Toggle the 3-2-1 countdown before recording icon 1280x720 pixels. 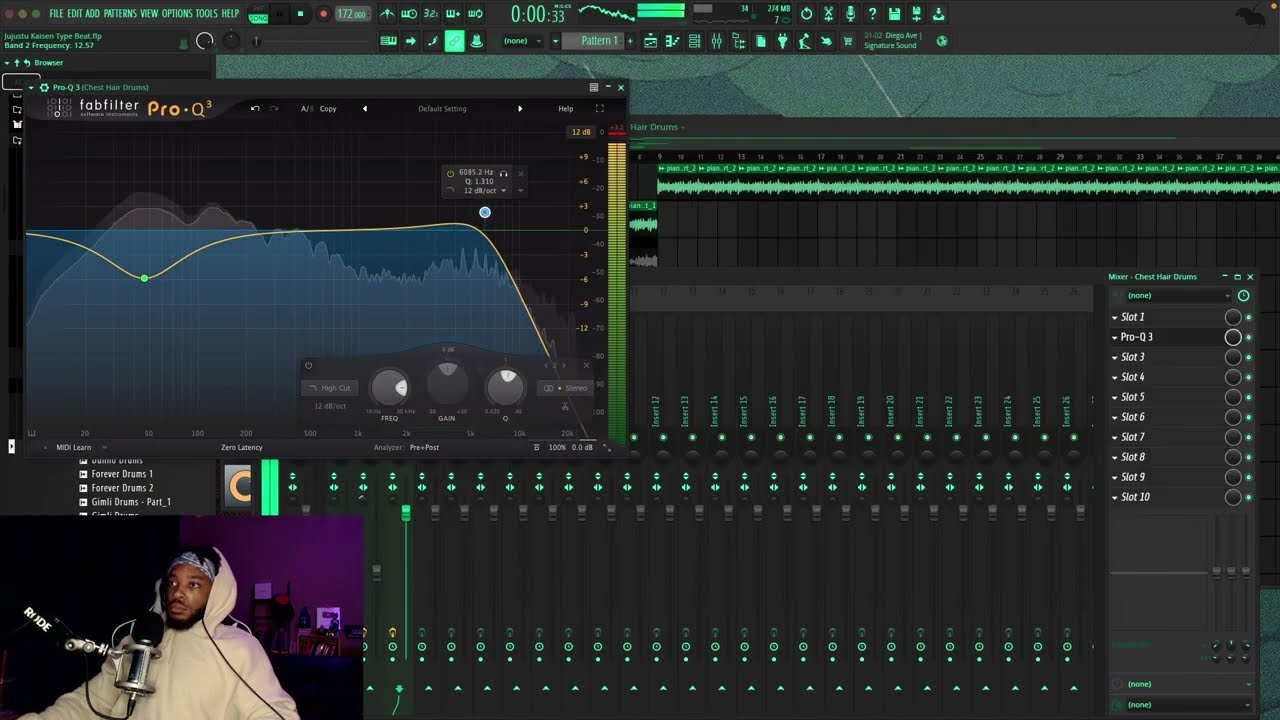click(431, 14)
